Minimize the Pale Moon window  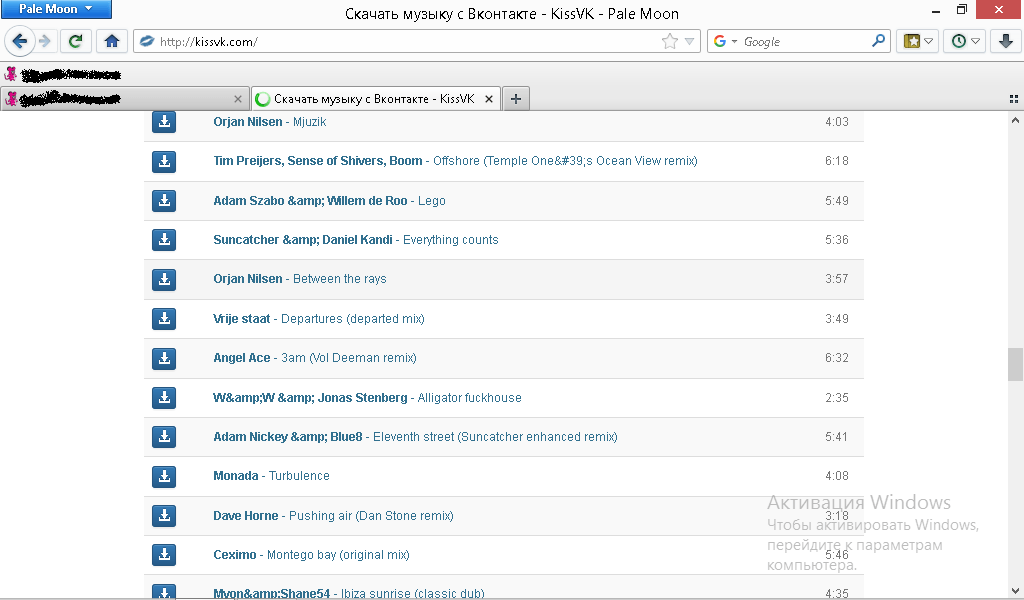pyautogui.click(x=936, y=10)
